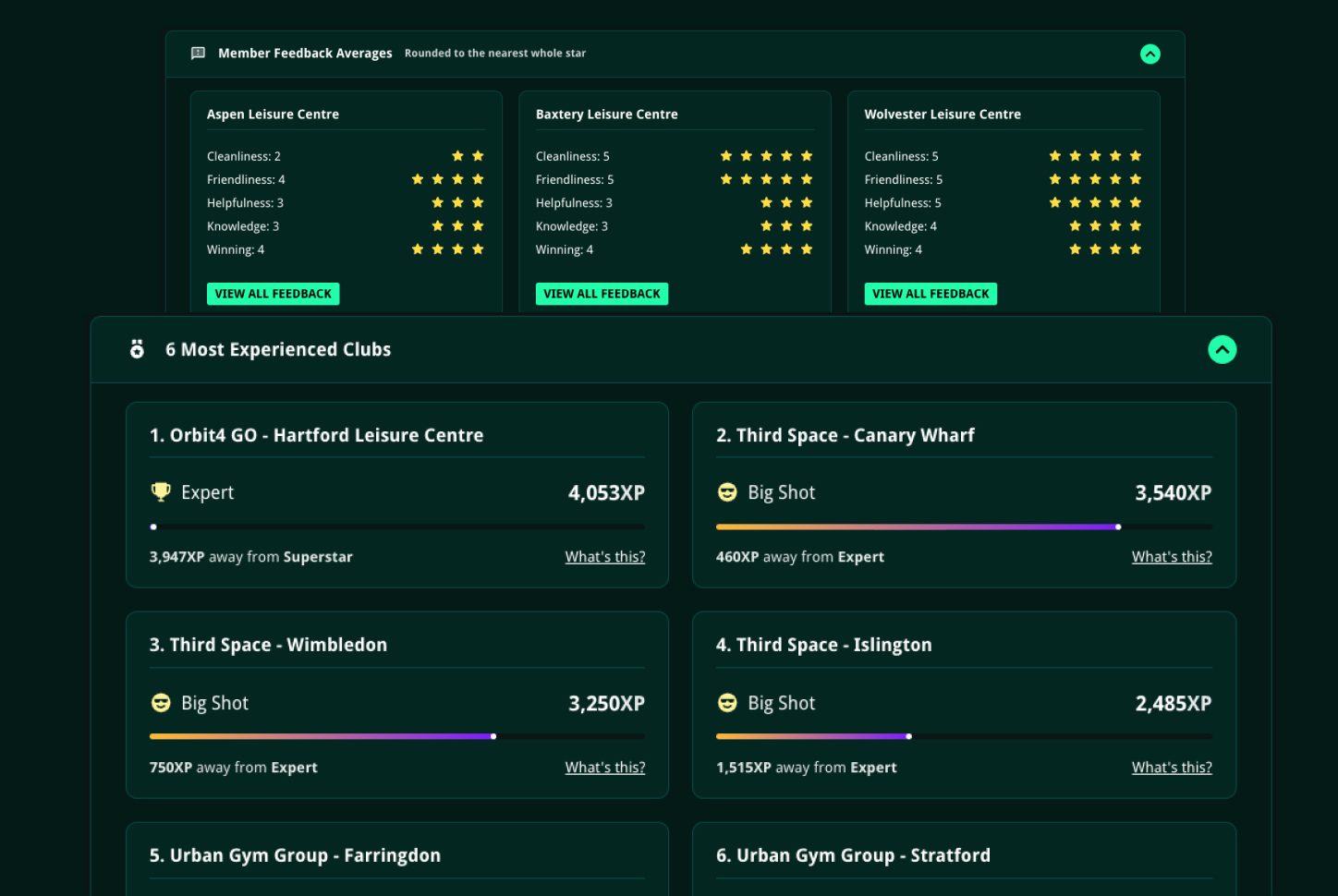This screenshot has height=896, width=1338.
Task: Click 1,515XP away from Expert text
Action: (x=807, y=768)
